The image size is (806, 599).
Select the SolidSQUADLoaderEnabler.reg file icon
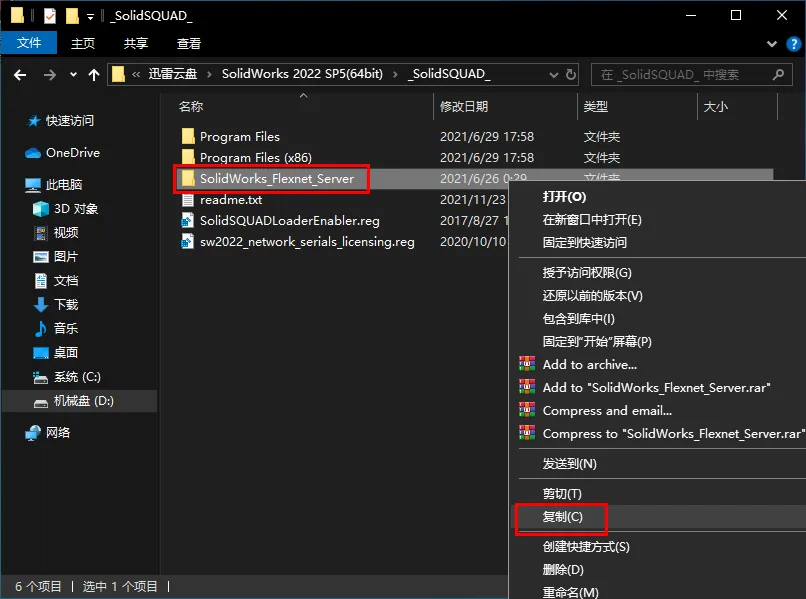187,221
